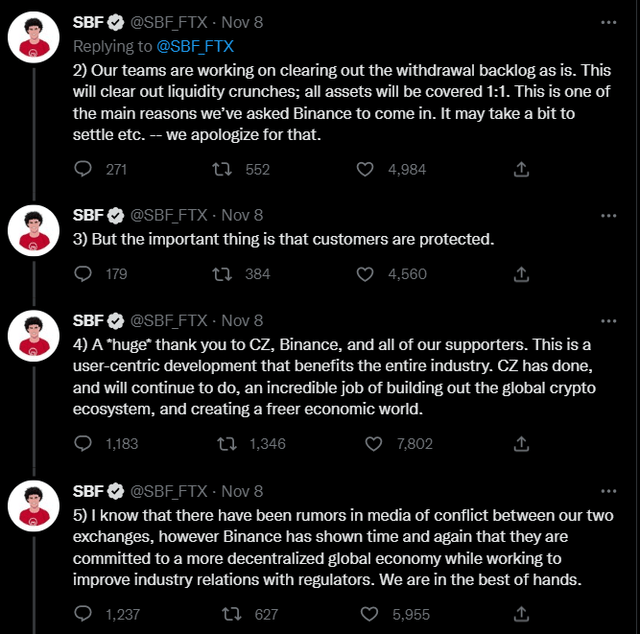Open more options on tweet 2

pyautogui.click(x=609, y=22)
